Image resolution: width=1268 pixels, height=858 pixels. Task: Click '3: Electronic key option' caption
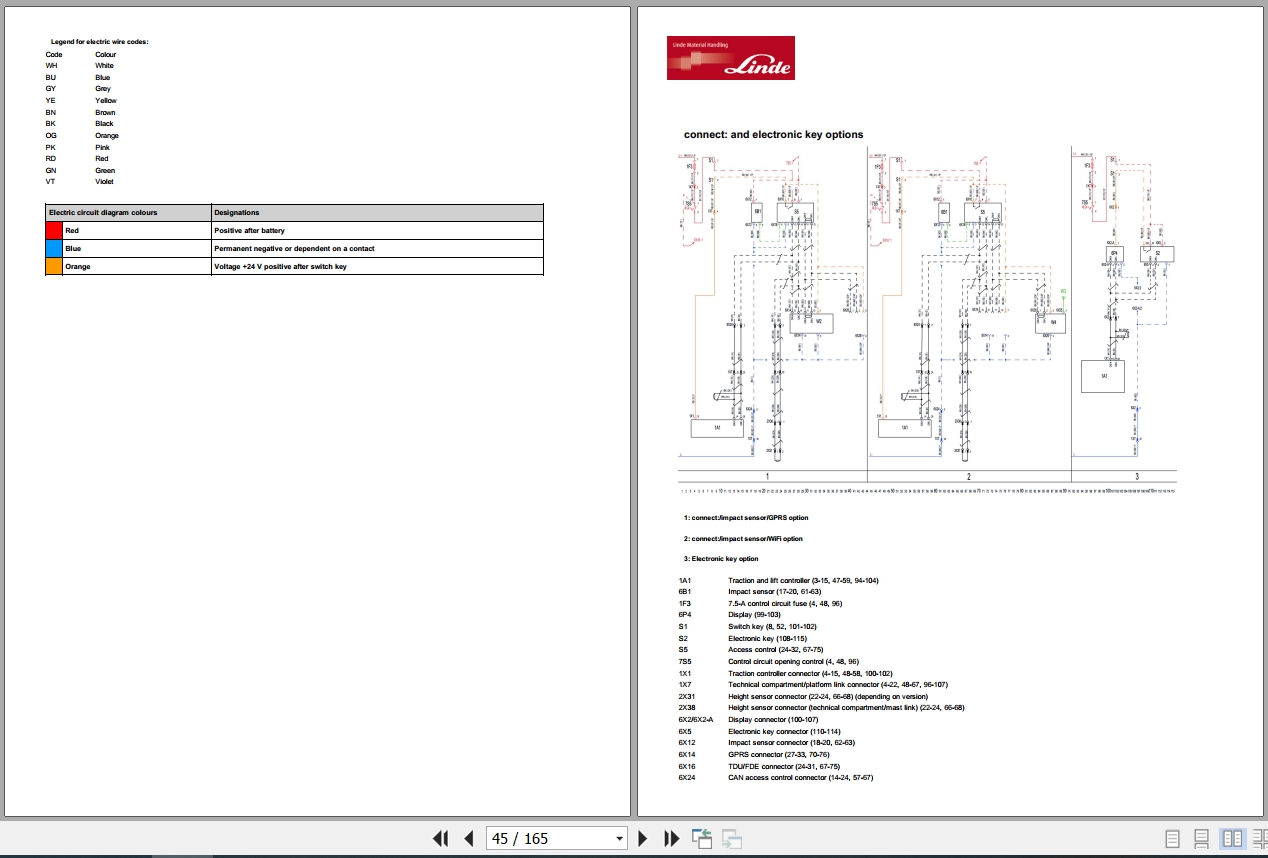pos(721,559)
